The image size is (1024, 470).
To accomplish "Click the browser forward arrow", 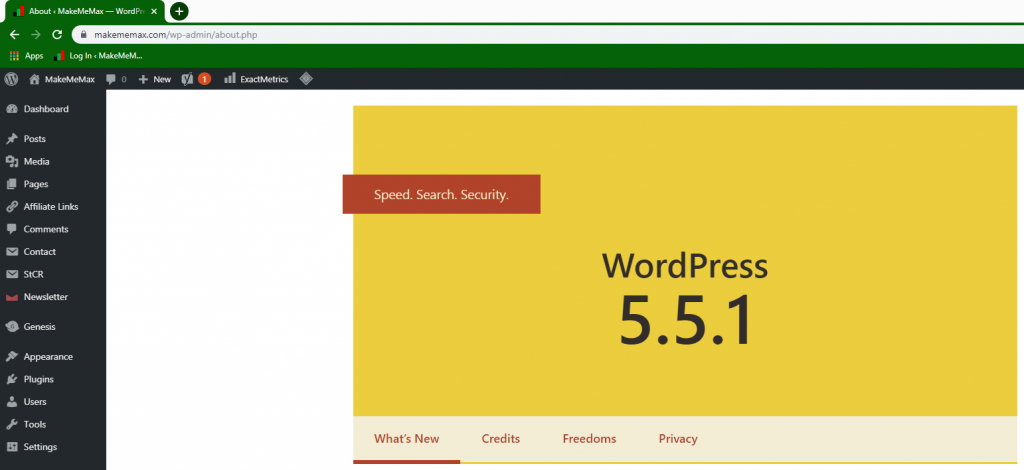I will click(x=36, y=35).
